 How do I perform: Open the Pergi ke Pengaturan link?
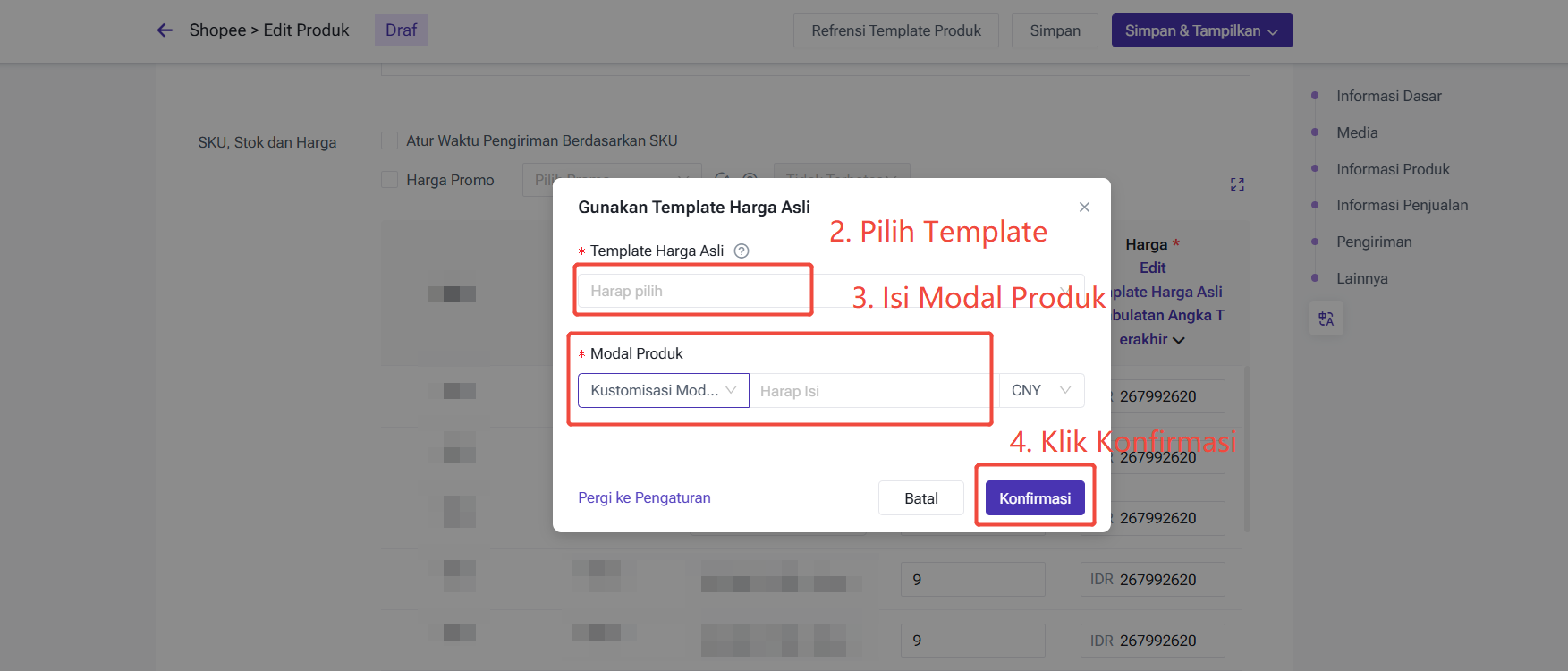[644, 498]
